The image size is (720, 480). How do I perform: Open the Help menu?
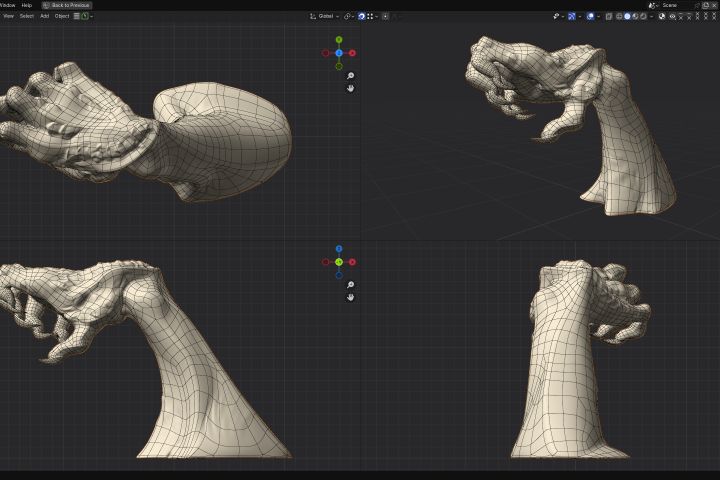(x=27, y=5)
